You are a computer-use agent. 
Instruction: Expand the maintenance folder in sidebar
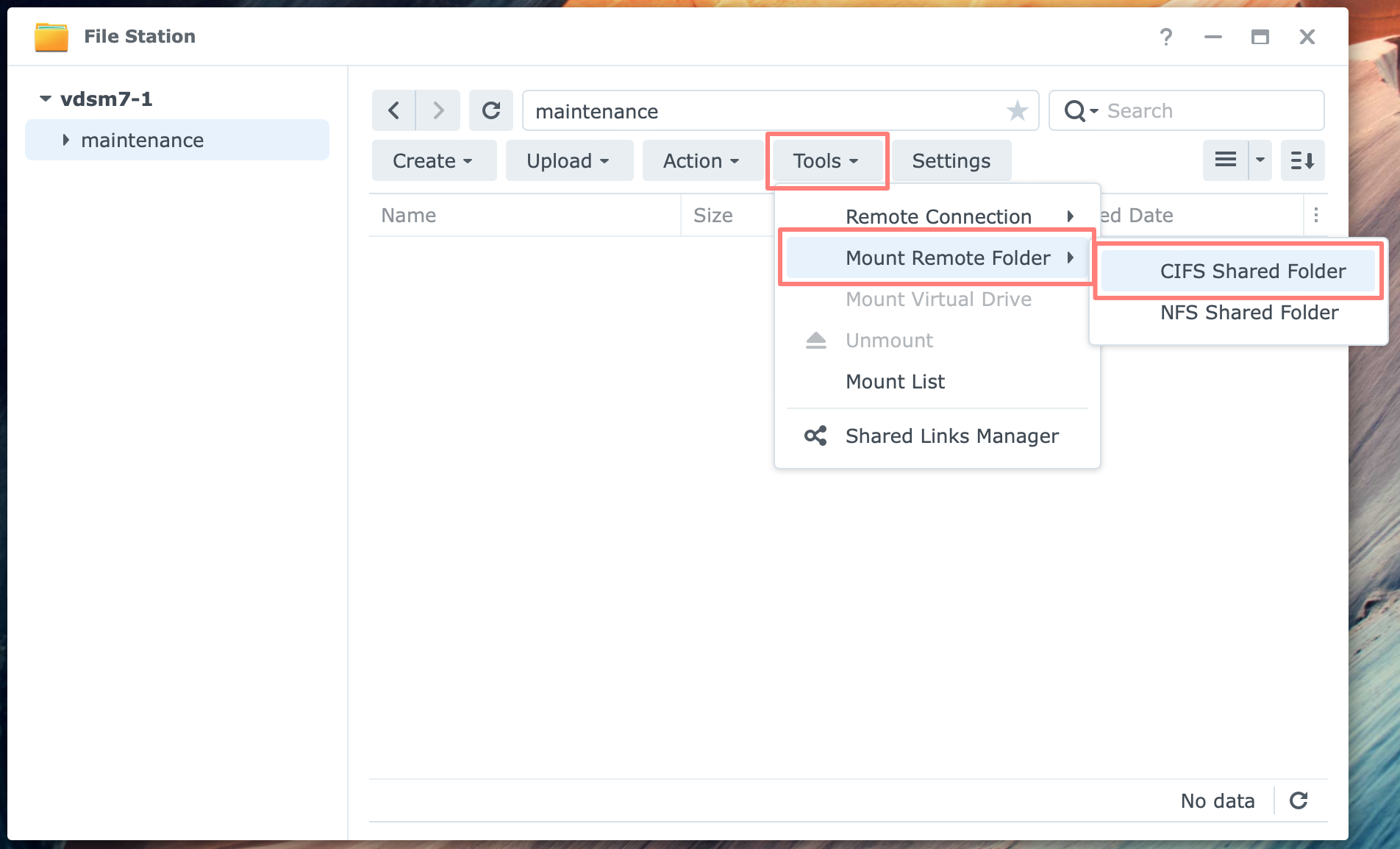click(x=65, y=140)
